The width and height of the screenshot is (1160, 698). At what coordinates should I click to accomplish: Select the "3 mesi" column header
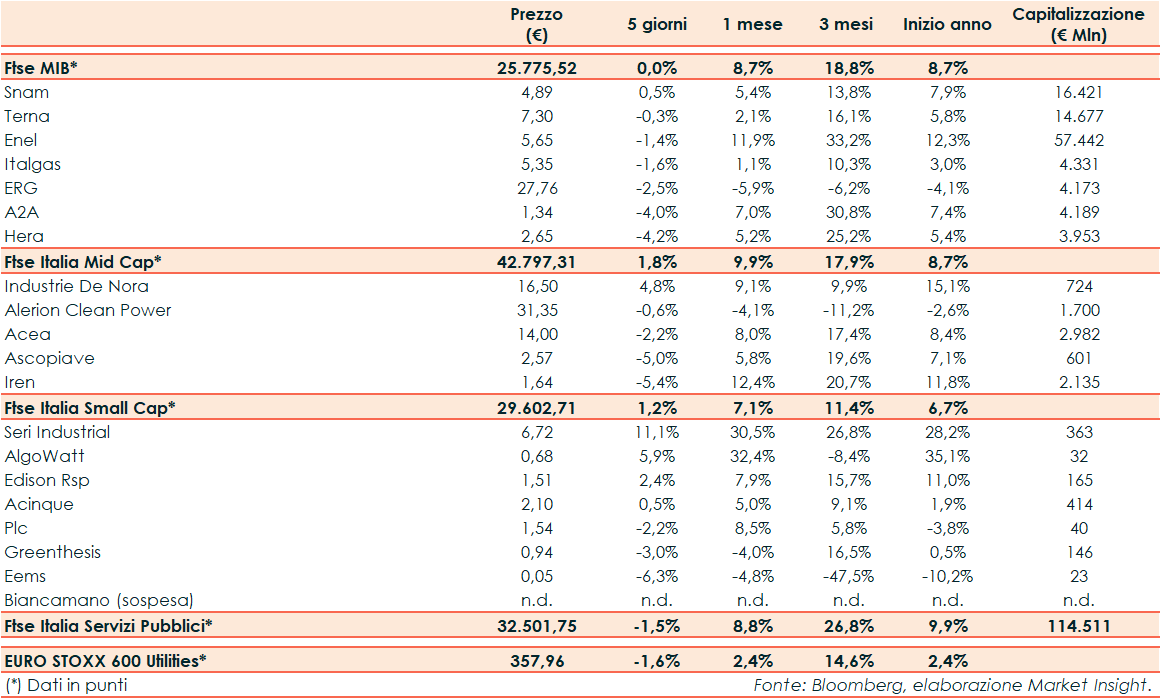[x=846, y=25]
